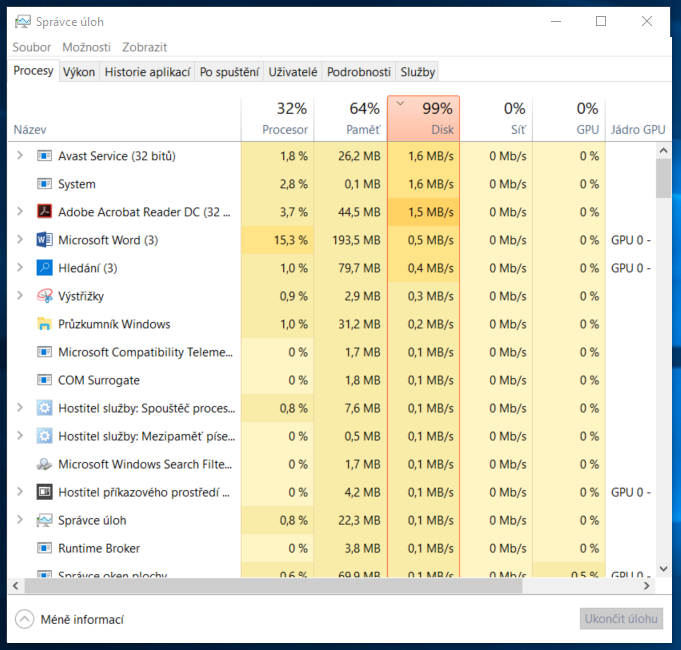Viewport: 681px width, 650px height.
Task: Open the Služby tab
Action: click(417, 72)
